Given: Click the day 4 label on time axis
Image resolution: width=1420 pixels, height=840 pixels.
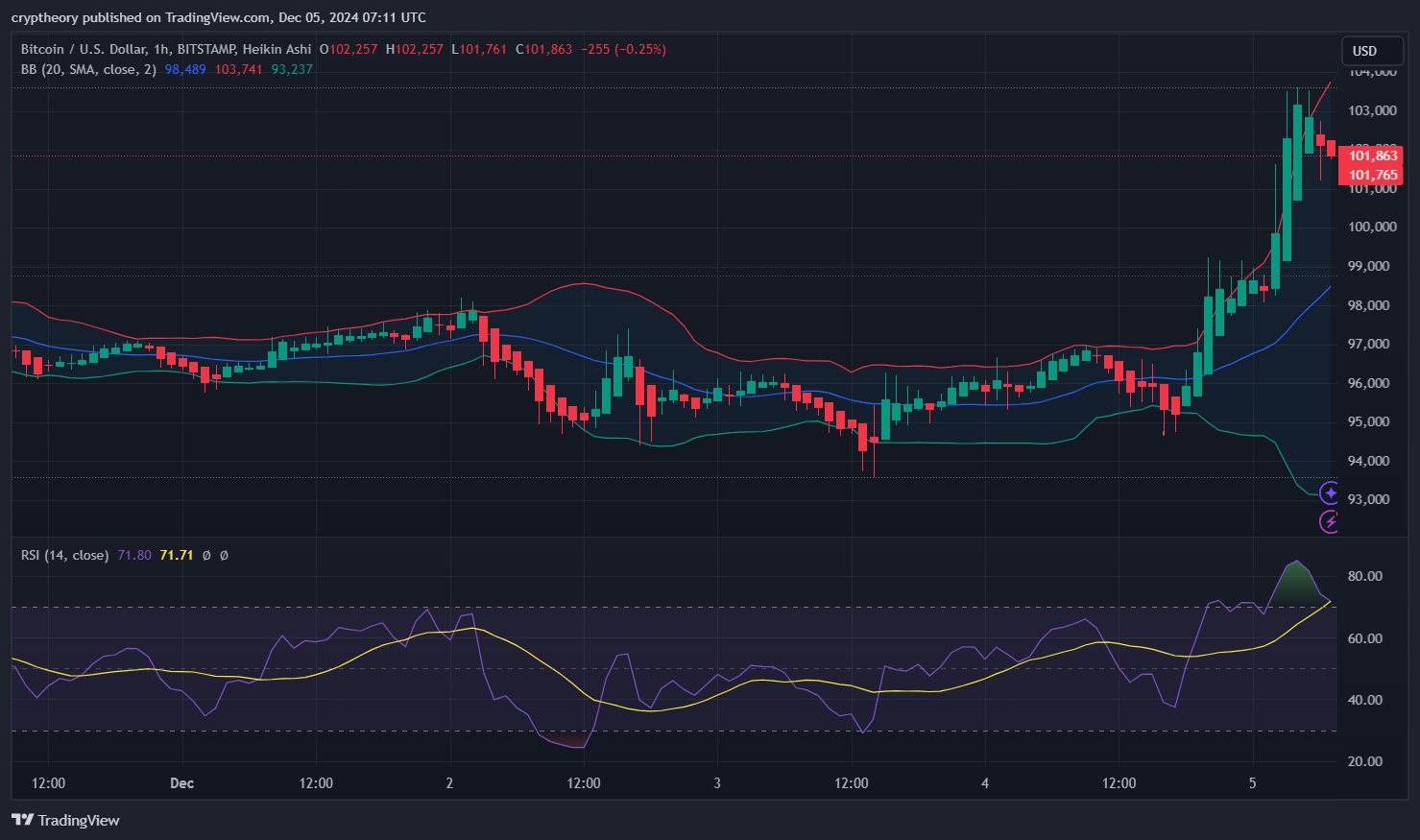Looking at the screenshot, I should coord(985,783).
